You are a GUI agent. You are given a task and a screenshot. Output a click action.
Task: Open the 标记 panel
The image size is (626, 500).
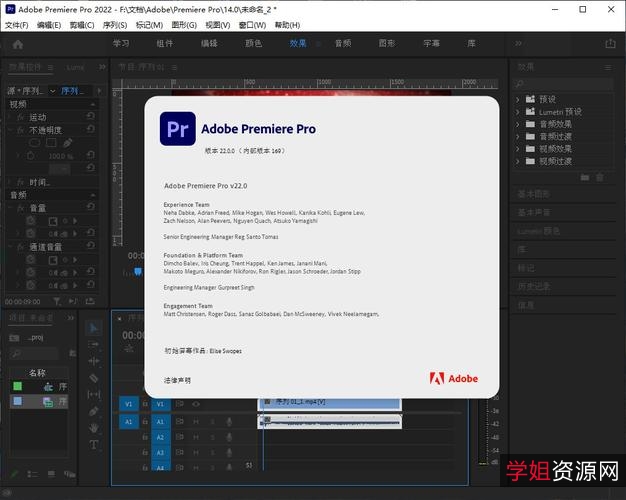tap(526, 268)
